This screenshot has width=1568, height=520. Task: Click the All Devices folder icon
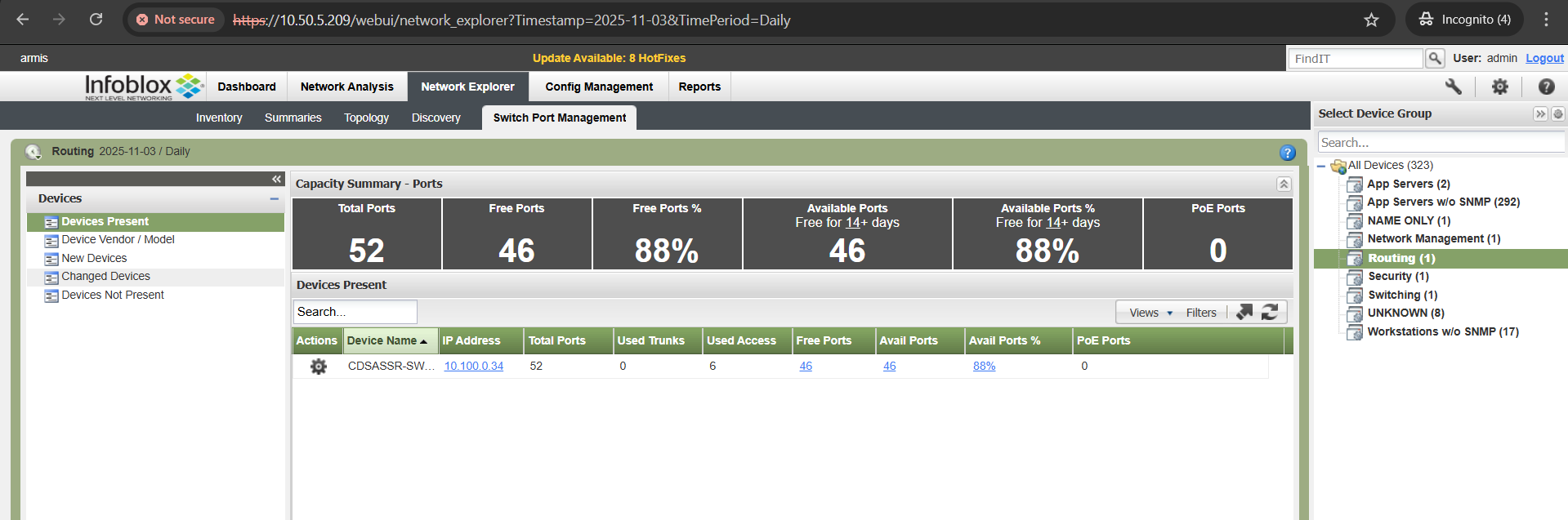click(1338, 166)
